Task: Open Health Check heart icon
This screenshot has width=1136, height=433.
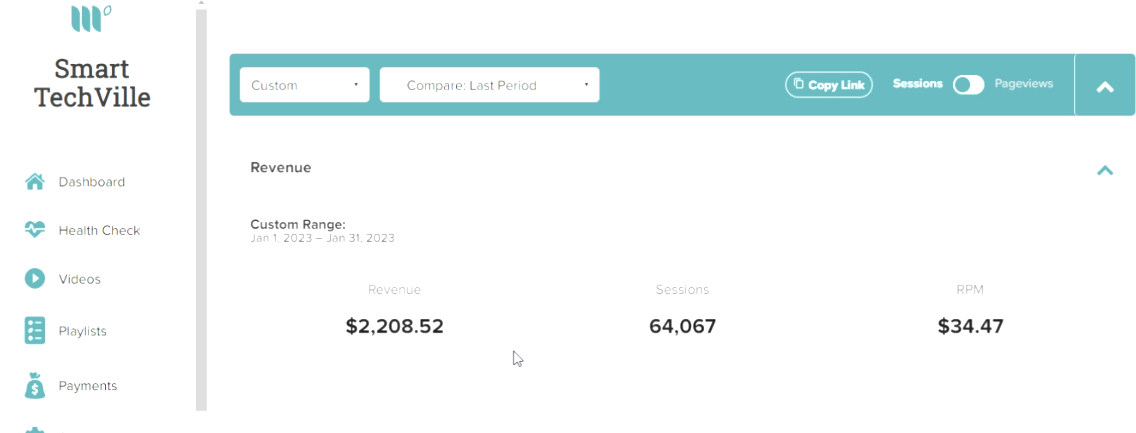Action: coord(35,230)
